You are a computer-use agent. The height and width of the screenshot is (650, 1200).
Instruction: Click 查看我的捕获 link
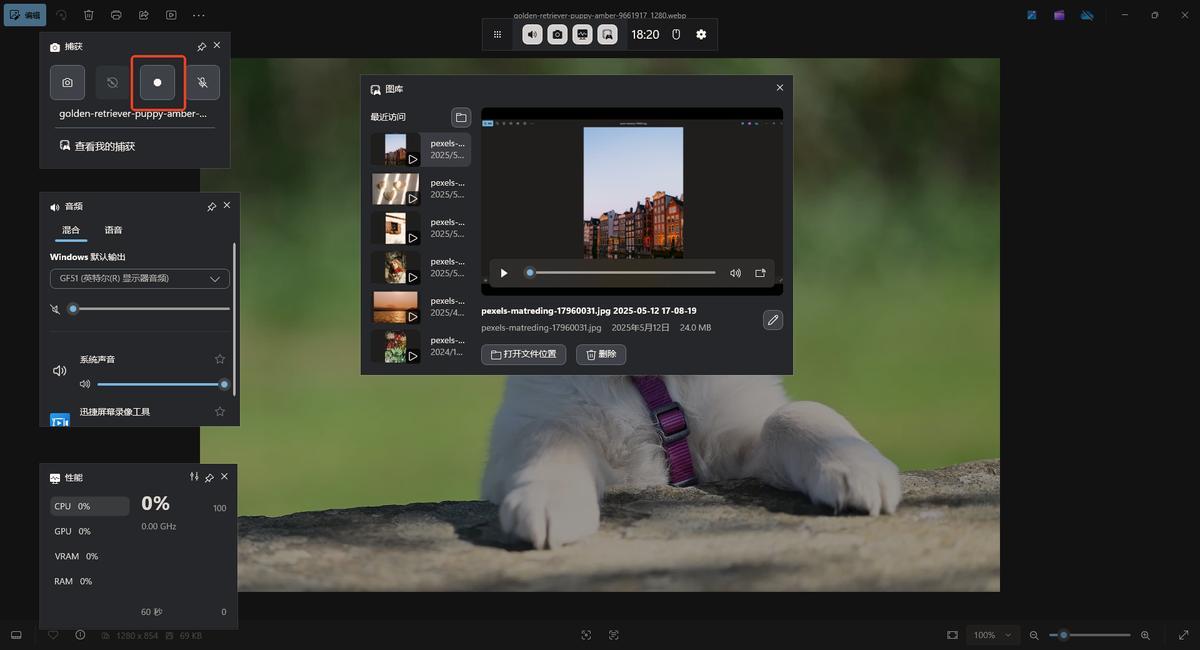click(x=104, y=146)
